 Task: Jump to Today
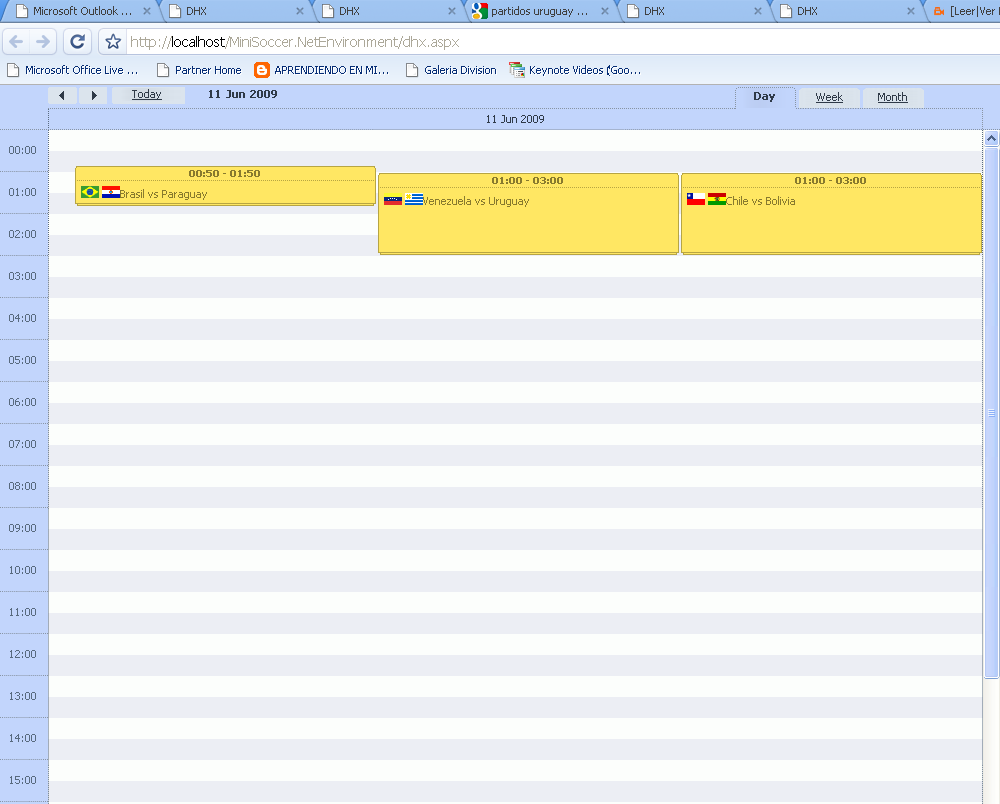147,95
